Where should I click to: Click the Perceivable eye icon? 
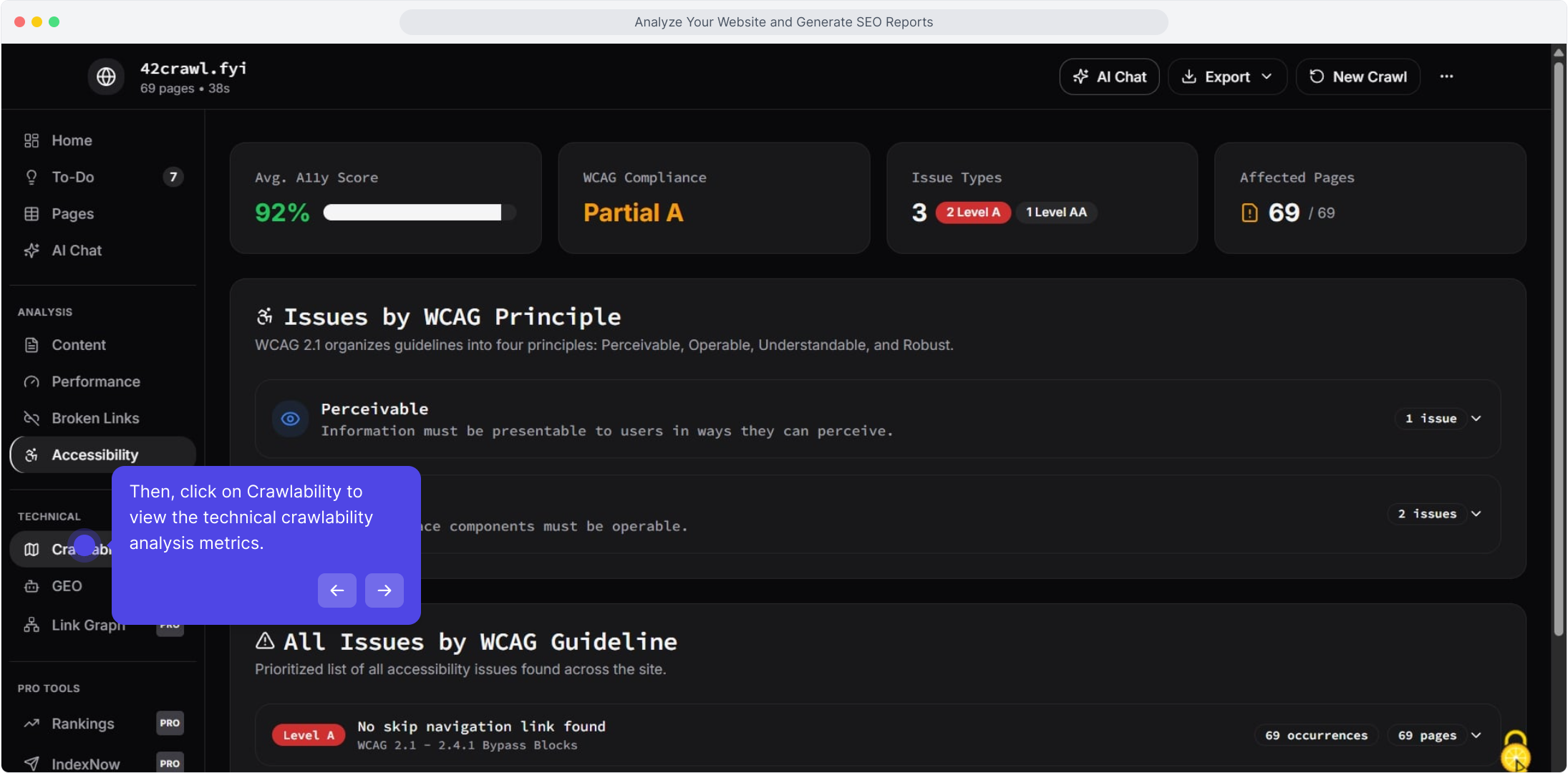point(290,419)
